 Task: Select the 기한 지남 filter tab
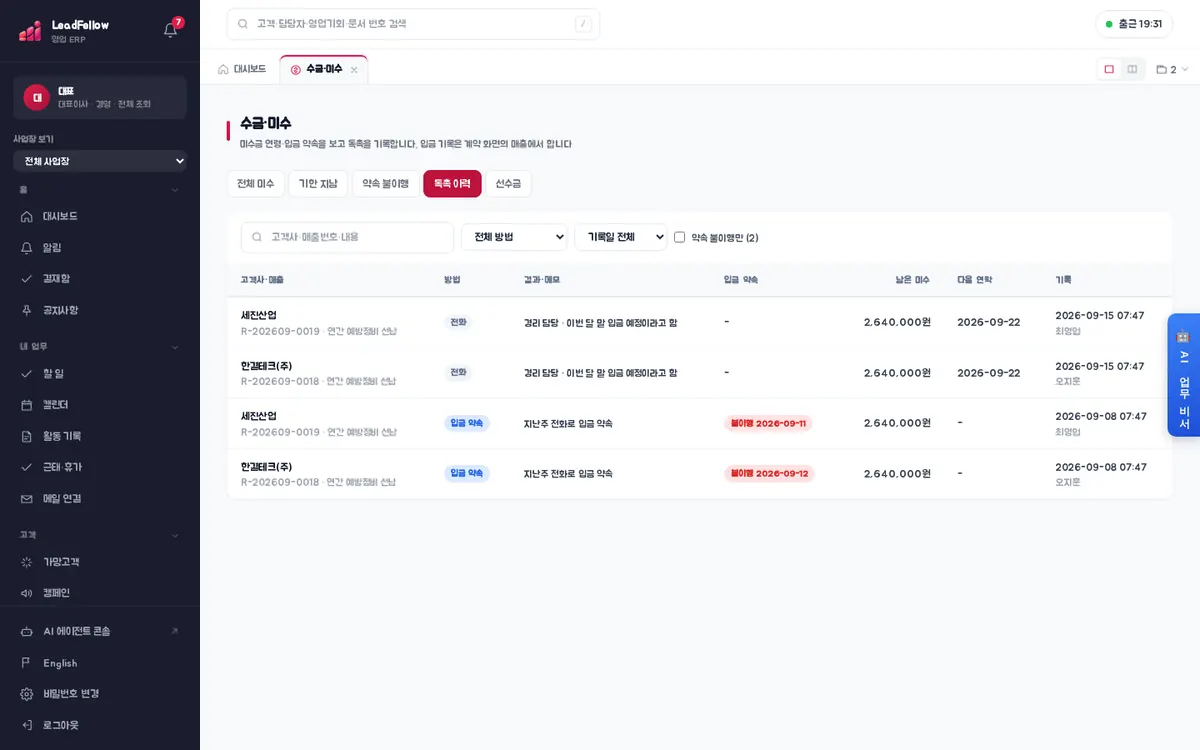[x=318, y=184]
